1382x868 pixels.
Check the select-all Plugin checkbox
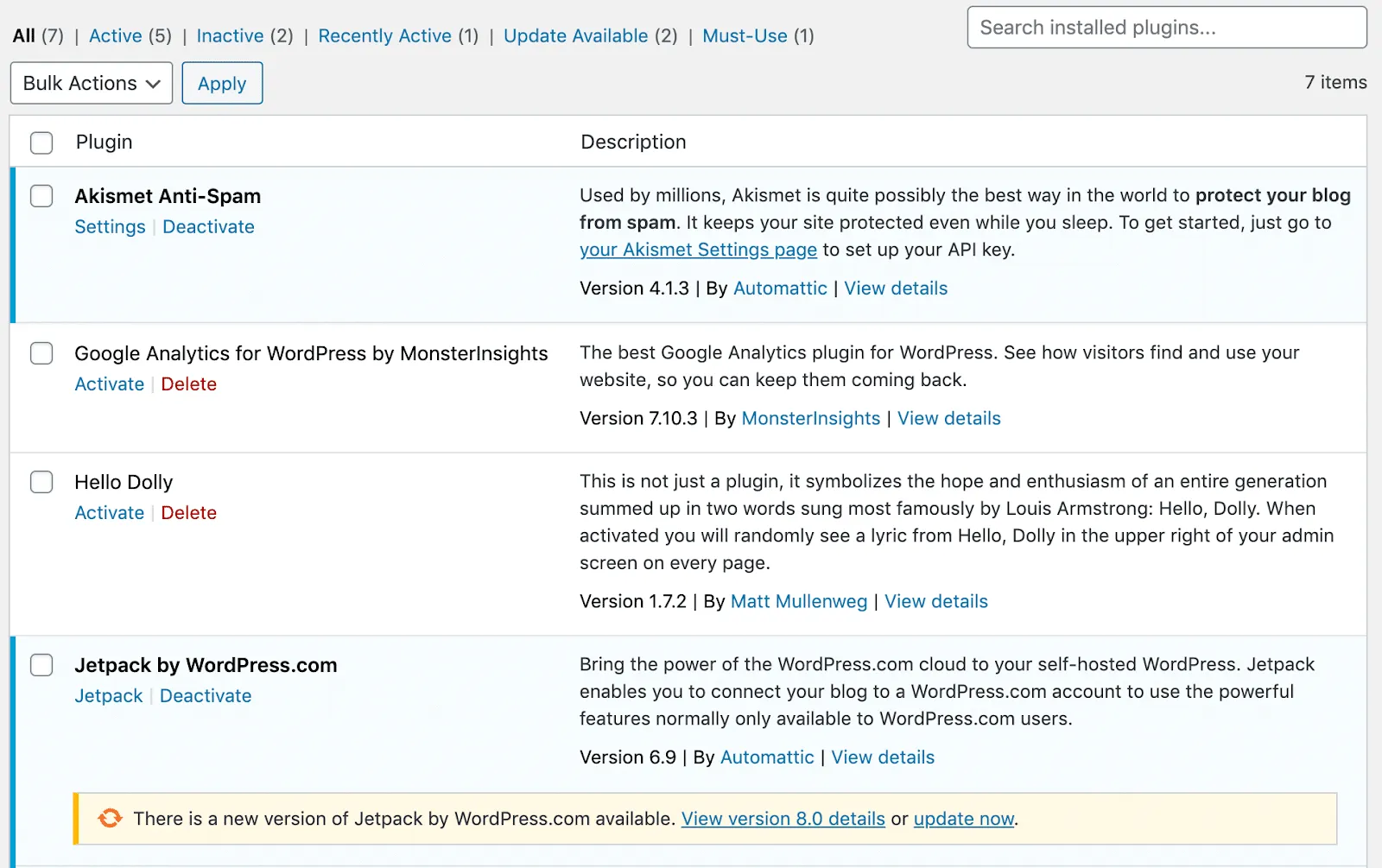pyautogui.click(x=41, y=143)
